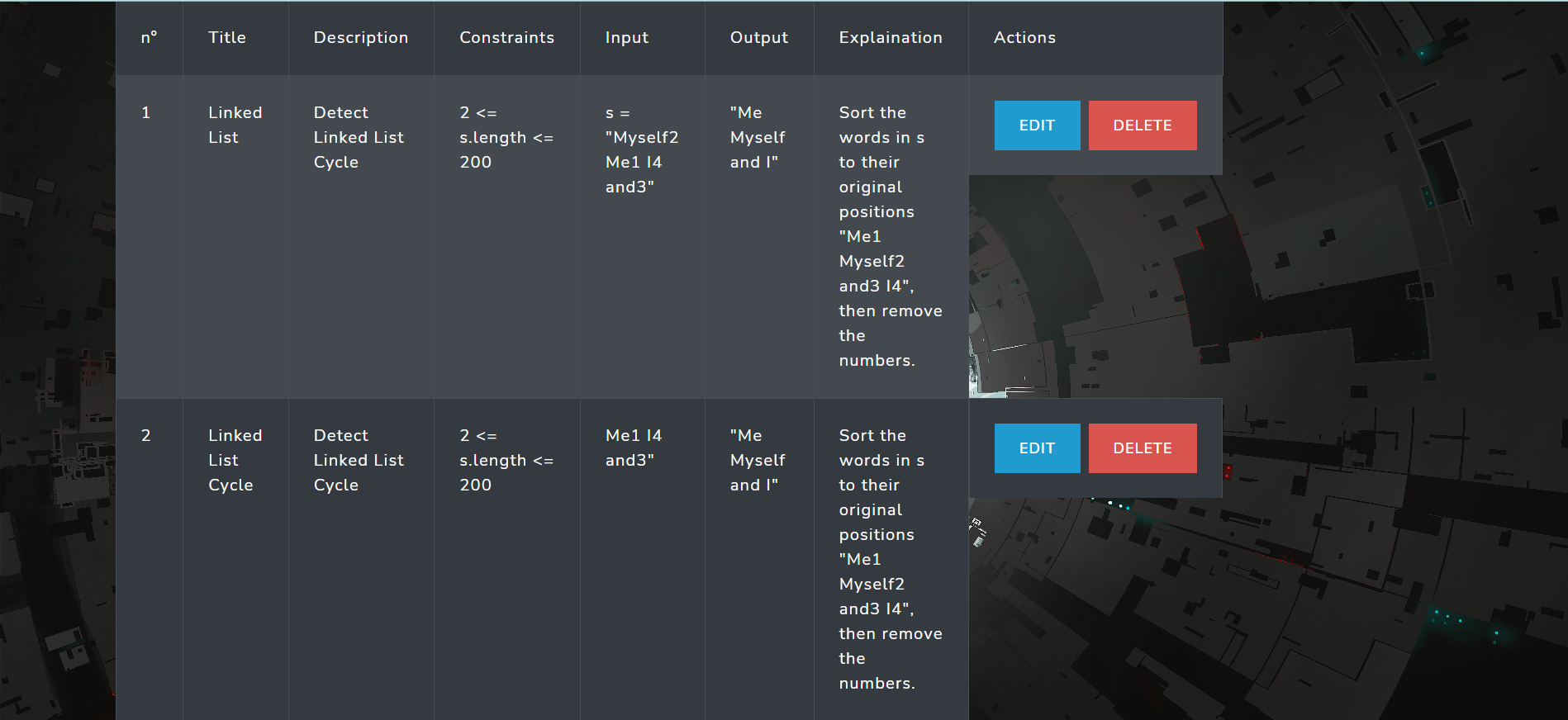Image resolution: width=1568 pixels, height=720 pixels.
Task: Click row 2 input 'Me1 I4 and3"'
Action: [x=634, y=448]
